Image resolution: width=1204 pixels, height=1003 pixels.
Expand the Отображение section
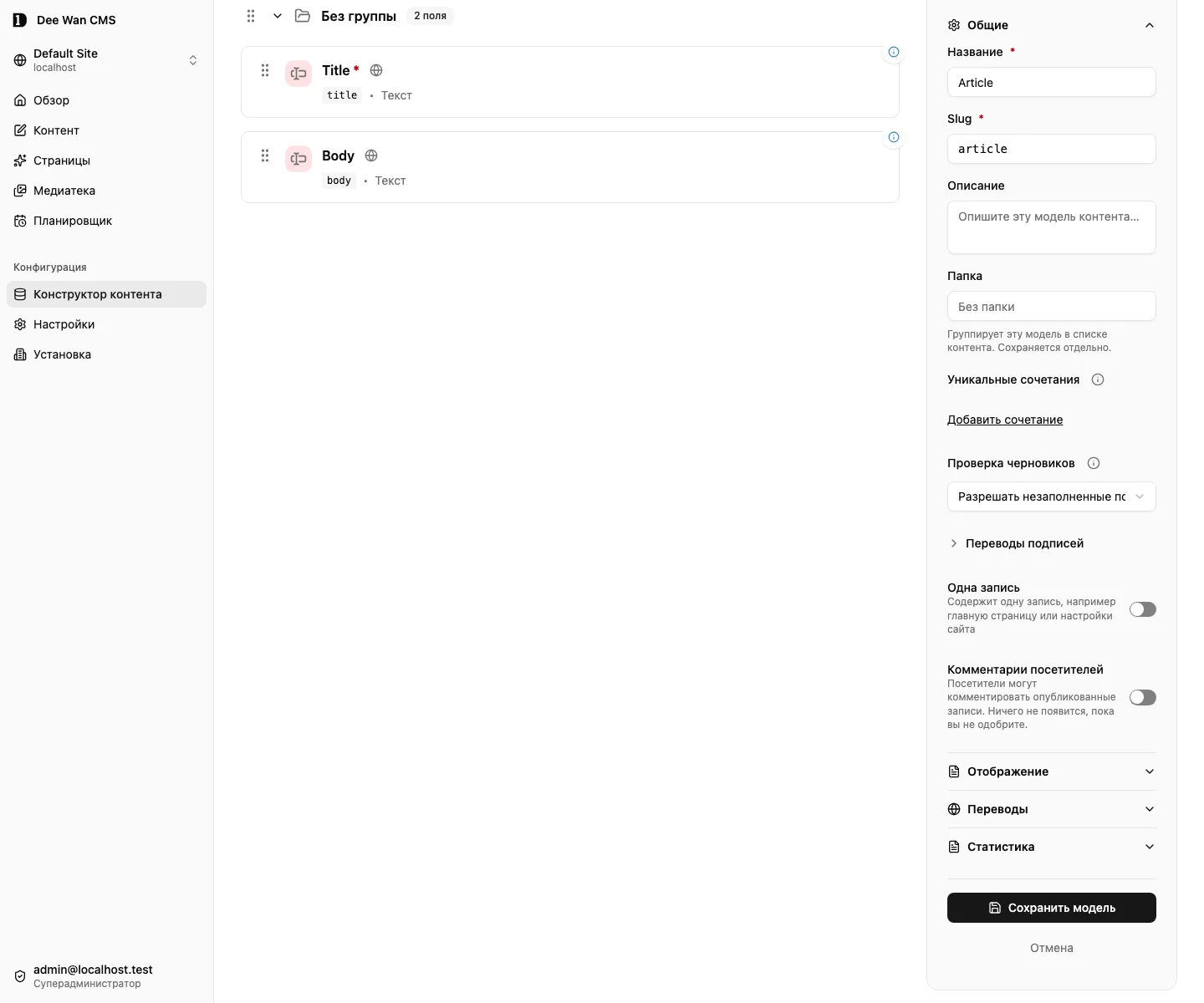[x=1051, y=771]
